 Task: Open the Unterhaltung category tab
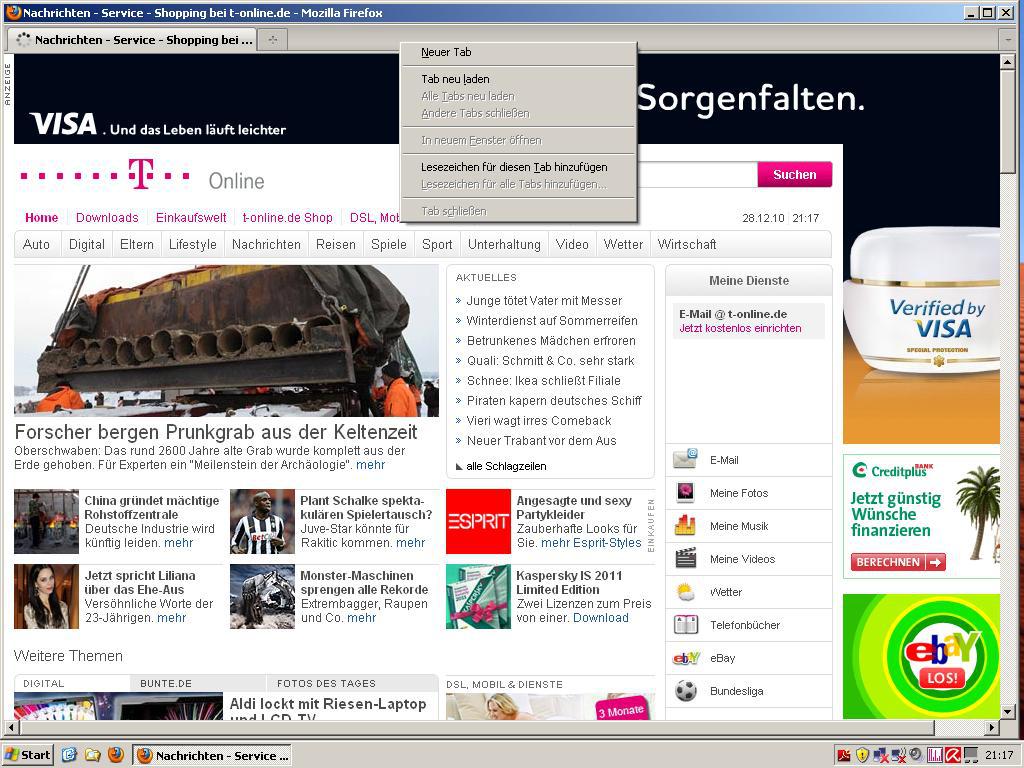504,244
